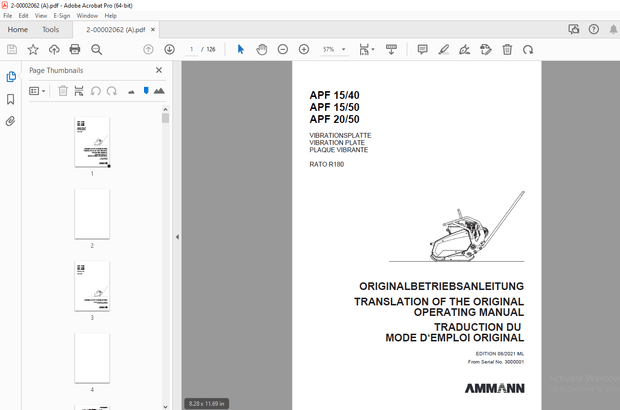Rotate thumbnail page clockwise
This screenshot has height=410, width=620.
pos(112,91)
